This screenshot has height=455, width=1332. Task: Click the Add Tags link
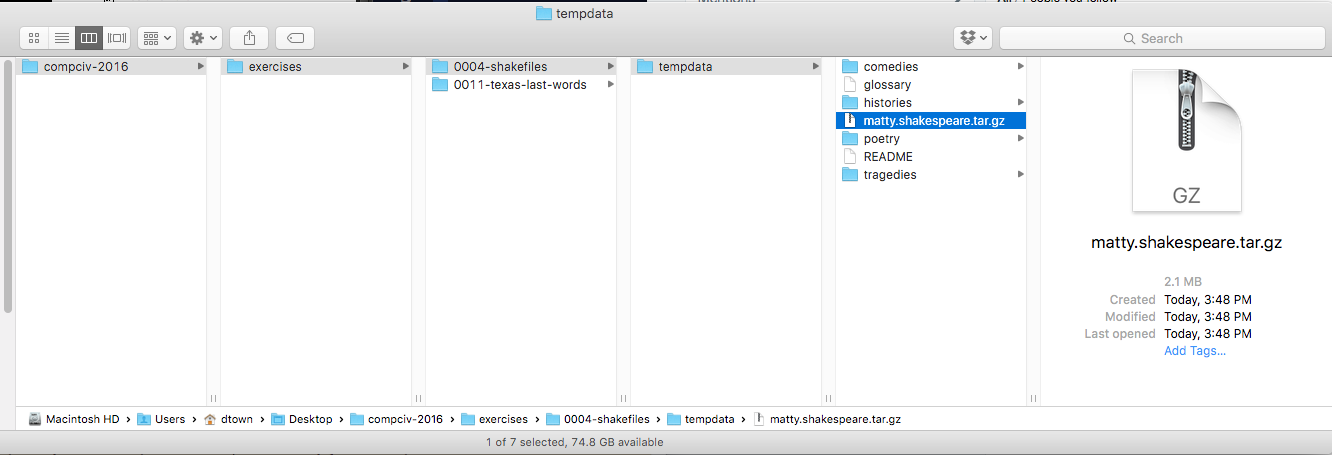pos(1195,351)
